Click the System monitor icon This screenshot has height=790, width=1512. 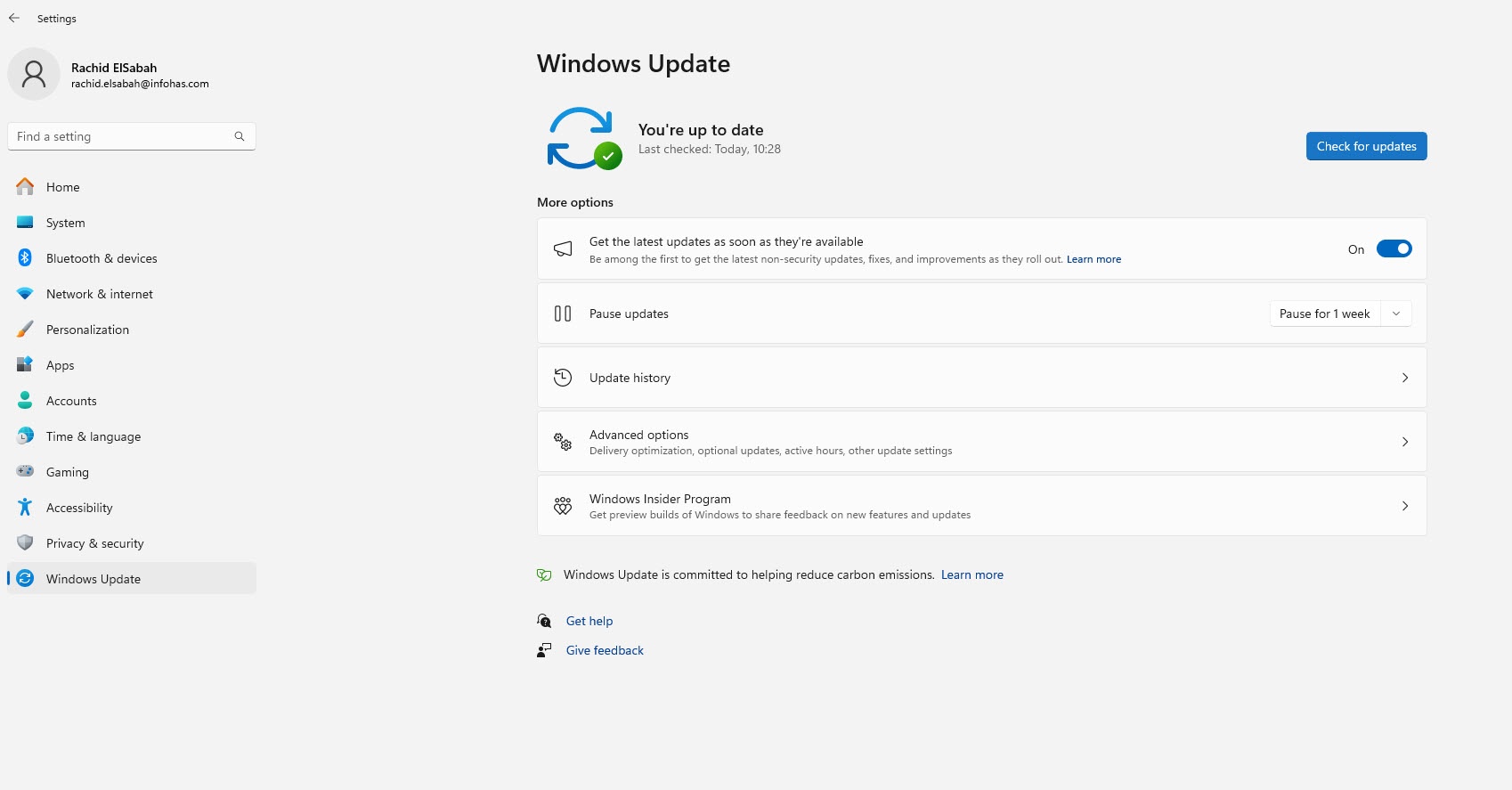pyautogui.click(x=25, y=222)
